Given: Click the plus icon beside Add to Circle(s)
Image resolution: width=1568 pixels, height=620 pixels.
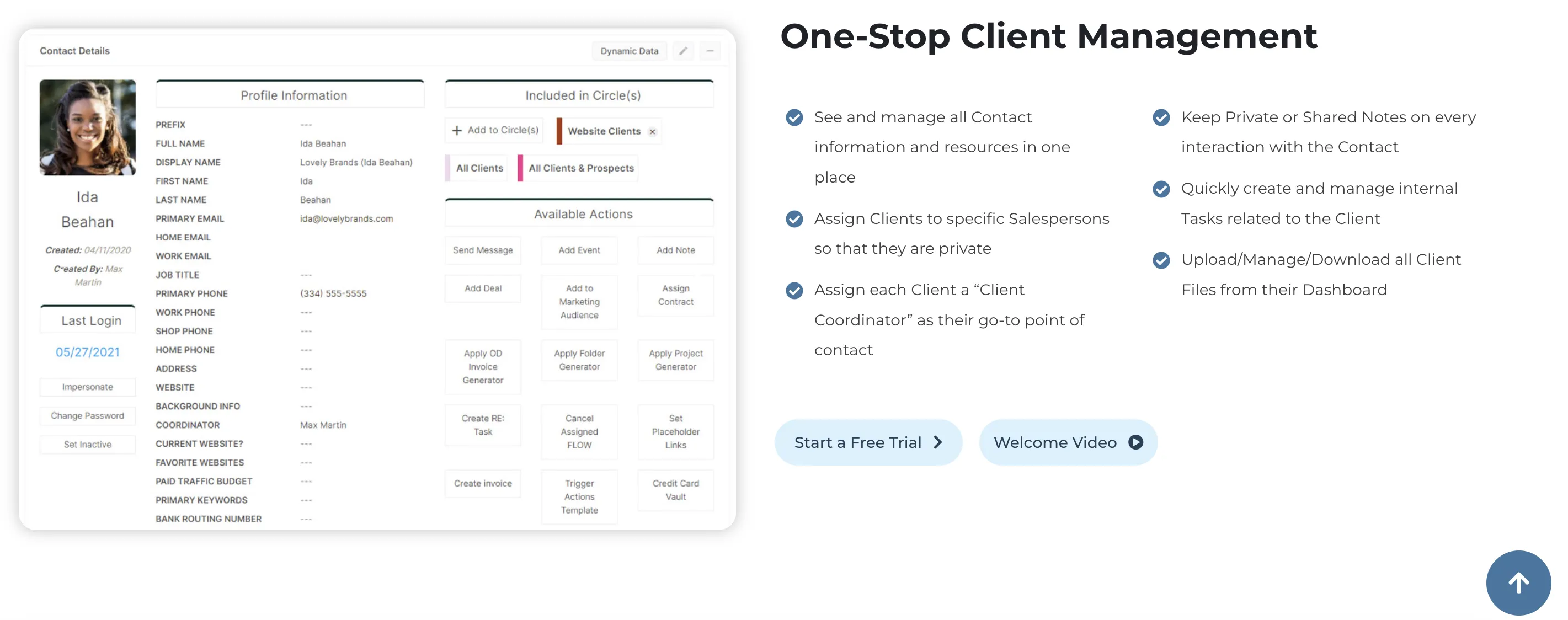Looking at the screenshot, I should (x=456, y=130).
